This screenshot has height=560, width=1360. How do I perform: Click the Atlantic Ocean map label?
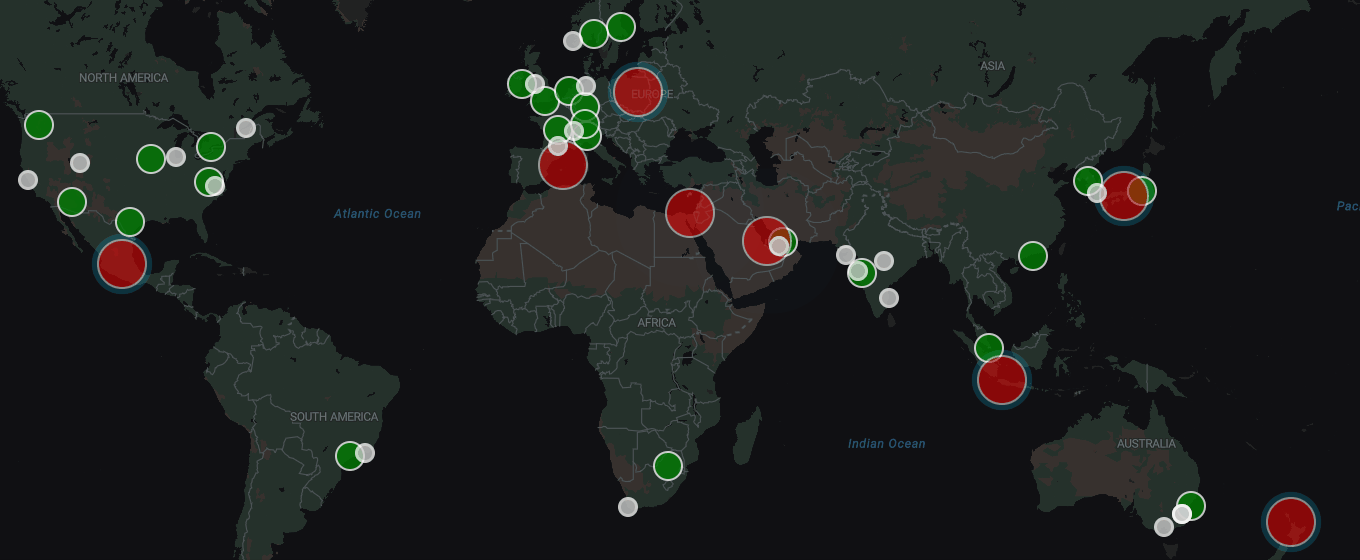click(377, 214)
